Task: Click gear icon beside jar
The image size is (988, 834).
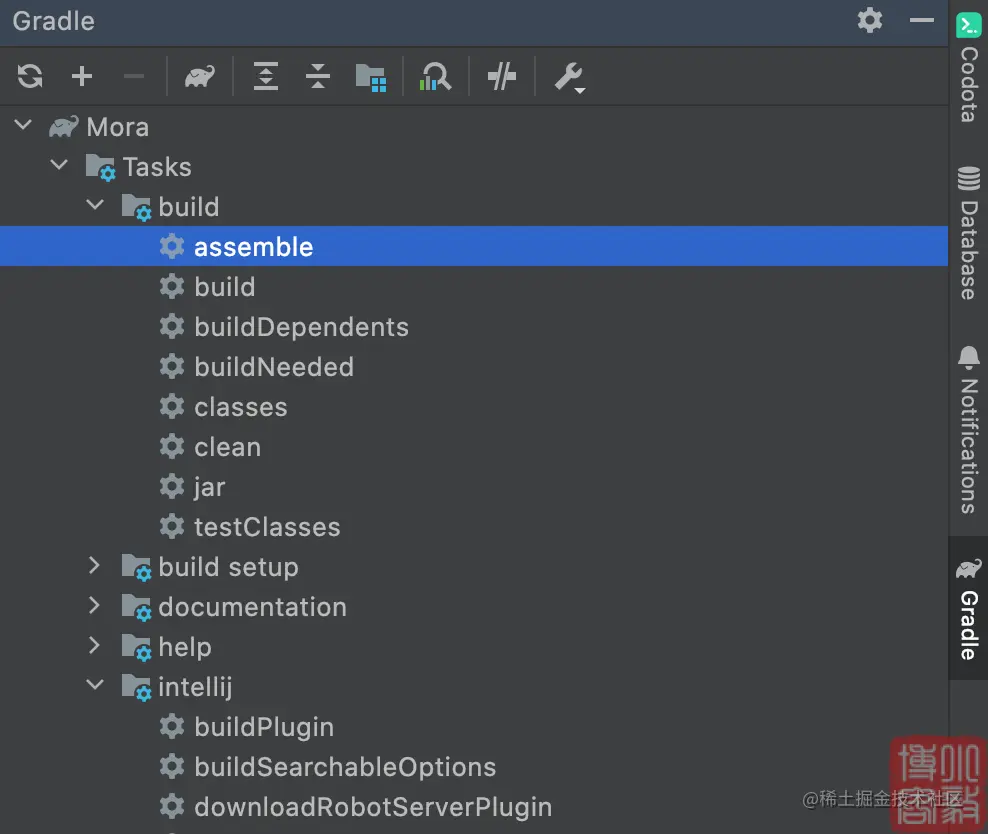Action: click(171, 486)
